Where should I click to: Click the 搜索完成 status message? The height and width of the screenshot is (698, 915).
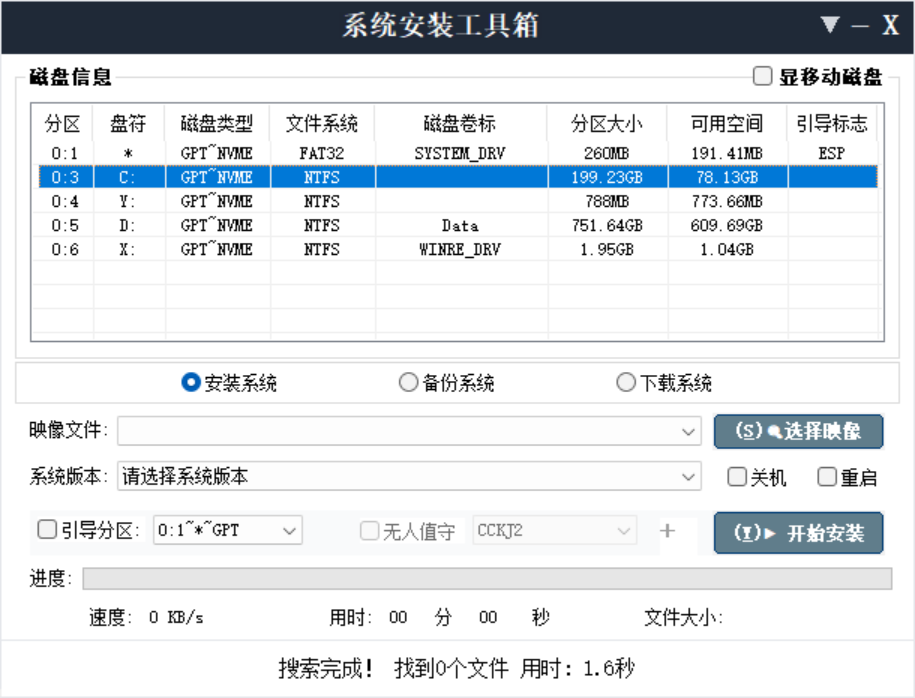(x=456, y=668)
